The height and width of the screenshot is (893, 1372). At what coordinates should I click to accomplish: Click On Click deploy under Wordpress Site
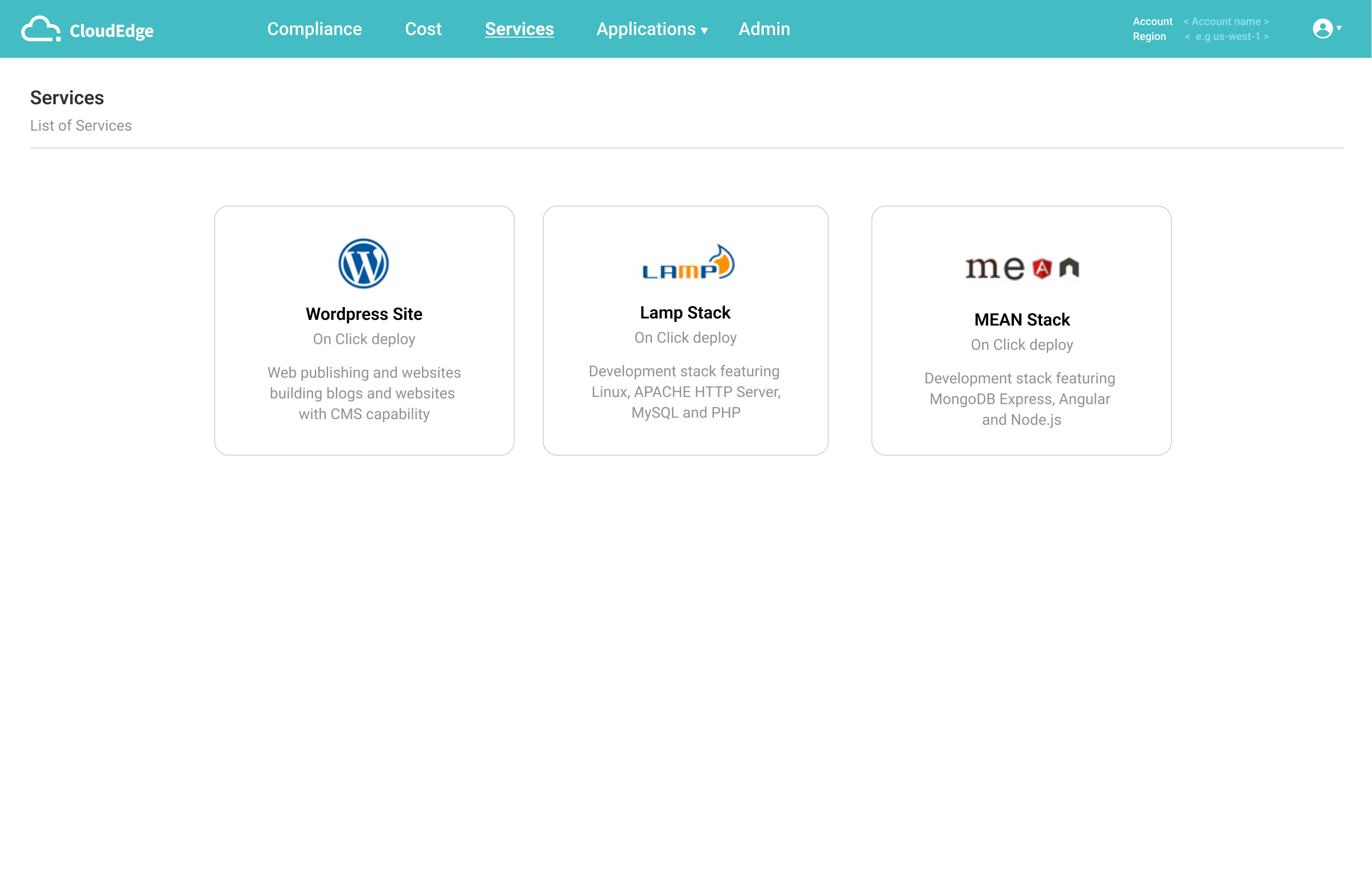[364, 339]
